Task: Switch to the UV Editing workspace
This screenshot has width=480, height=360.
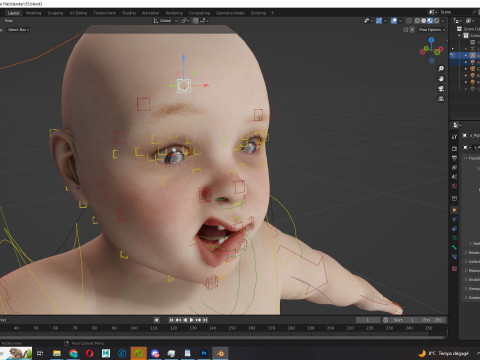Action: pyautogui.click(x=78, y=13)
